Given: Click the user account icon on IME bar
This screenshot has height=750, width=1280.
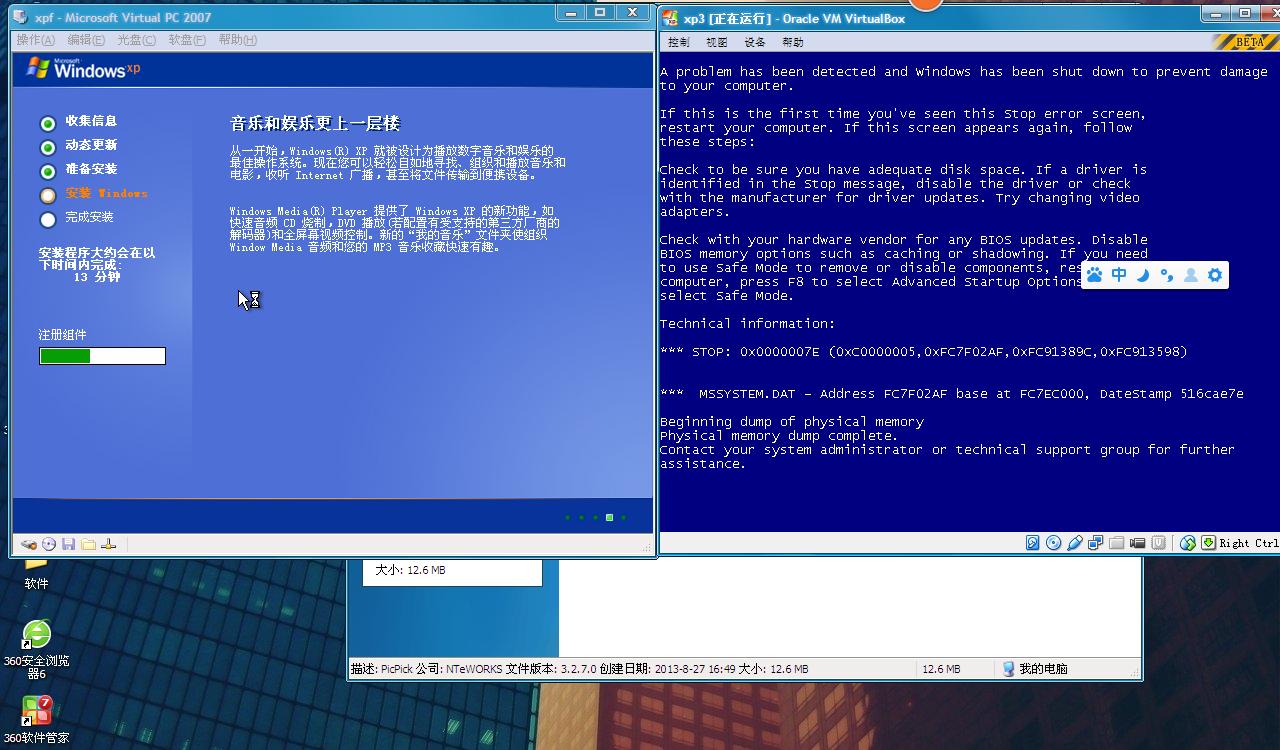Looking at the screenshot, I should click(1191, 275).
